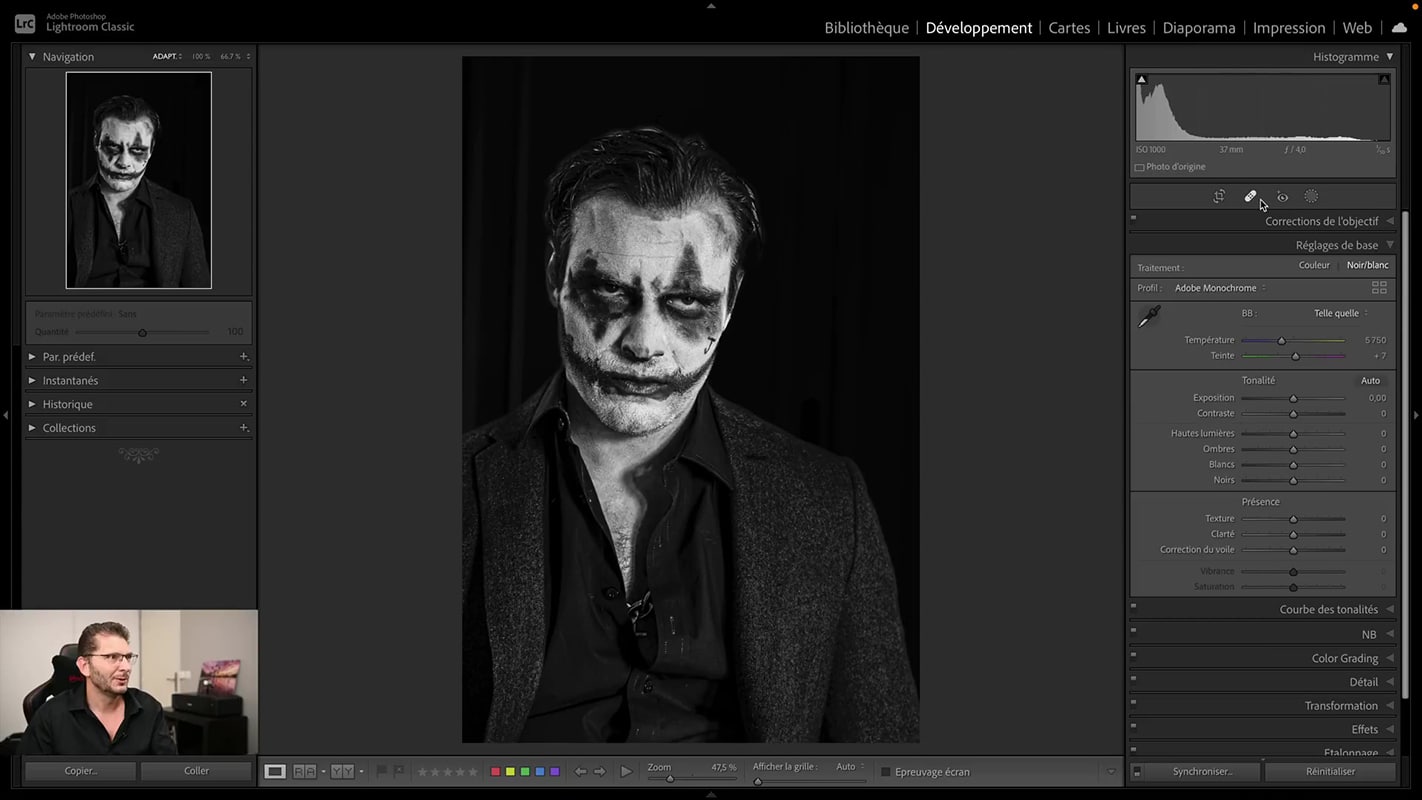Screen dimensions: 1422x800
Task: Set navigator zoom to 100 %
Action: pyautogui.click(x=201, y=57)
